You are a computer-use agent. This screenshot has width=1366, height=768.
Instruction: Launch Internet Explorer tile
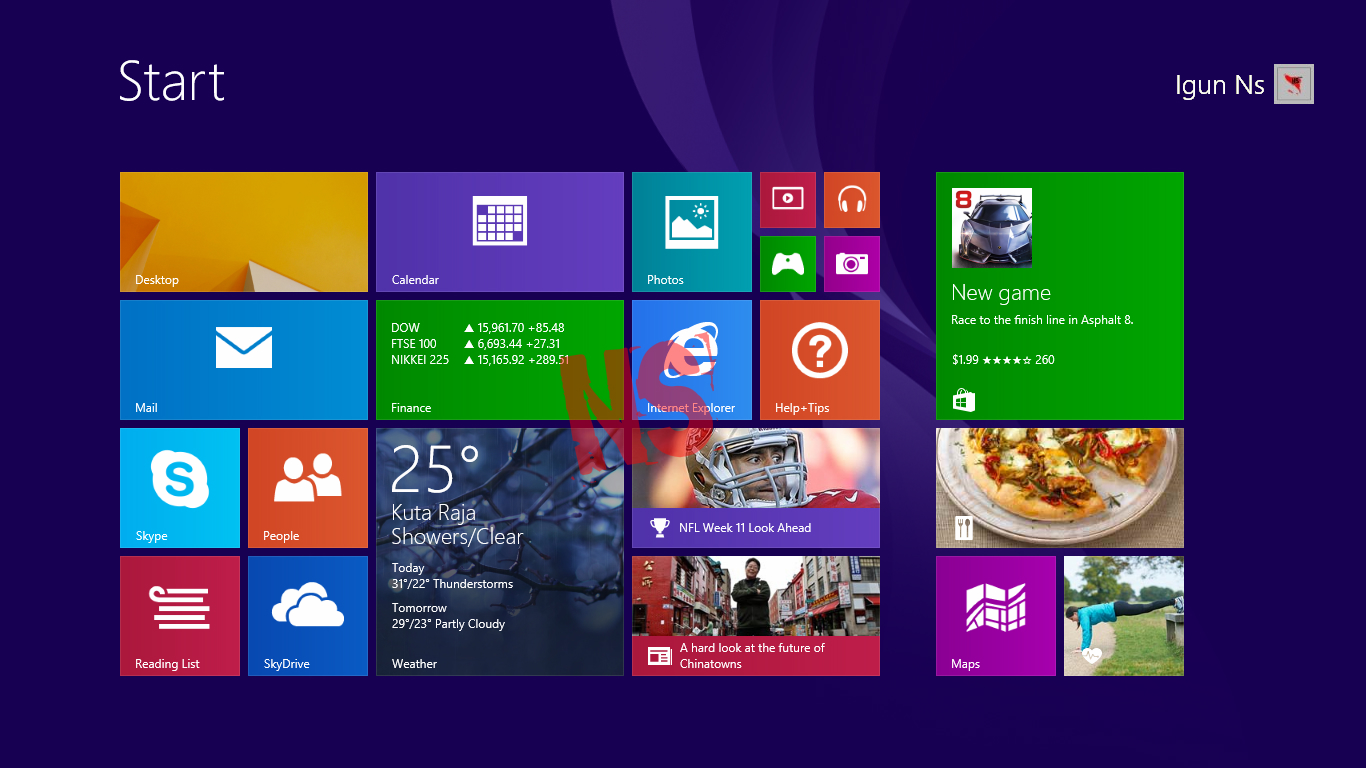click(x=692, y=360)
